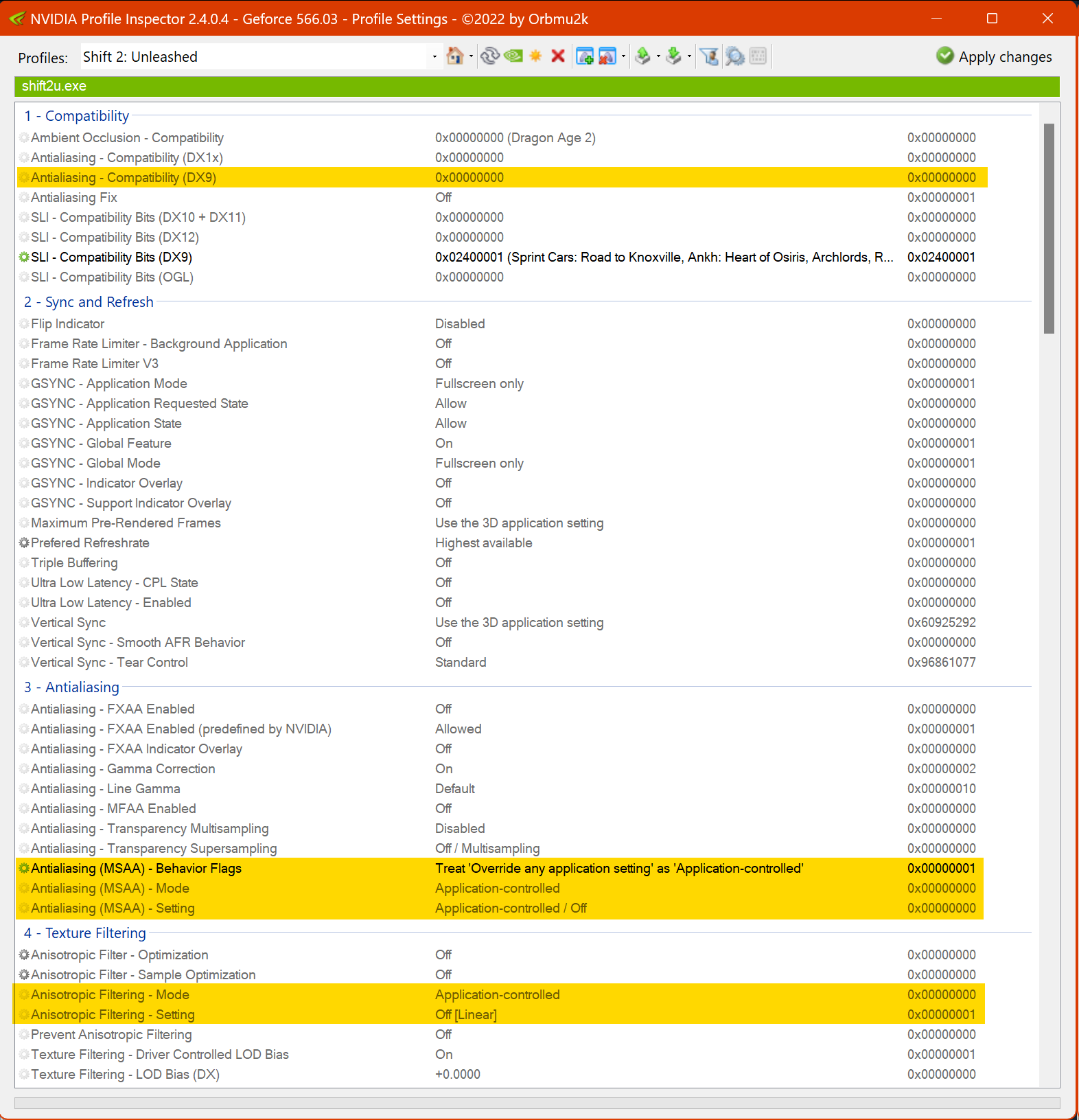Click the NVIDIA logo in the title bar

pyautogui.click(x=16, y=19)
